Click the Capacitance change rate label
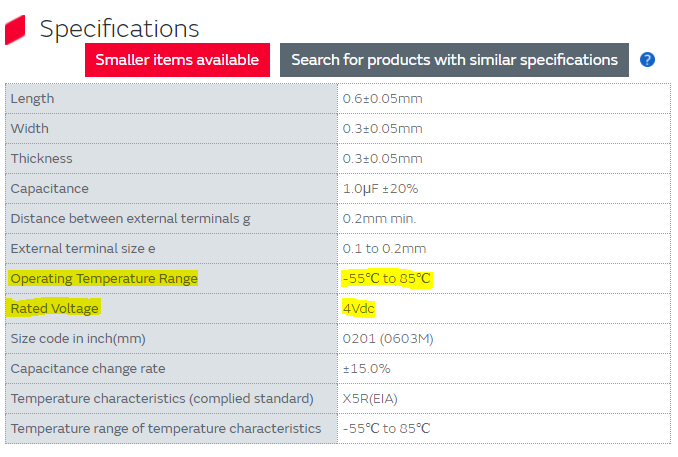 point(88,368)
